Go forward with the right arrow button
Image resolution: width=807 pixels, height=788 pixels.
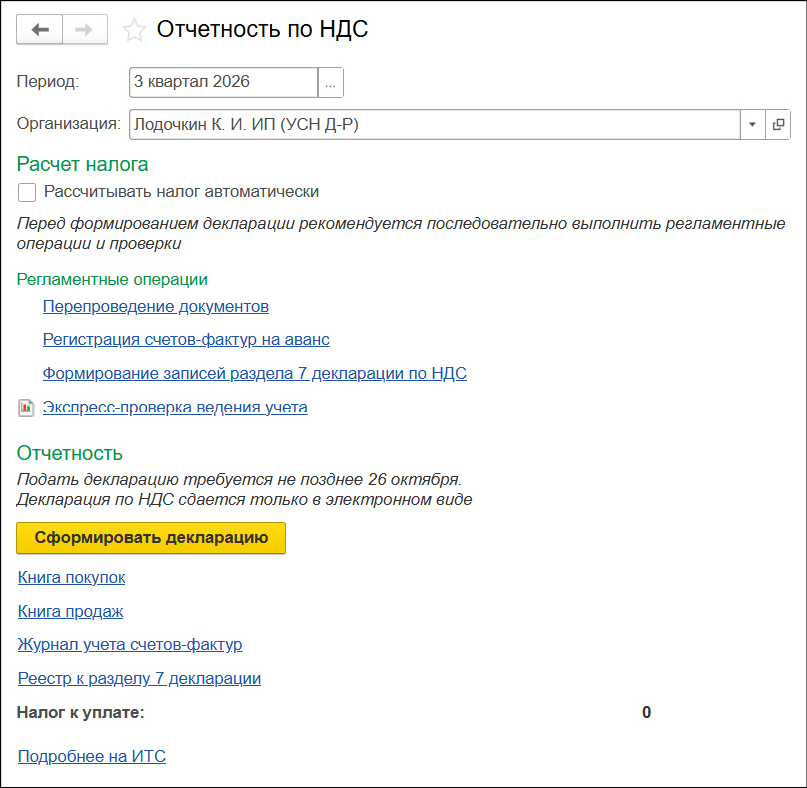click(x=85, y=30)
